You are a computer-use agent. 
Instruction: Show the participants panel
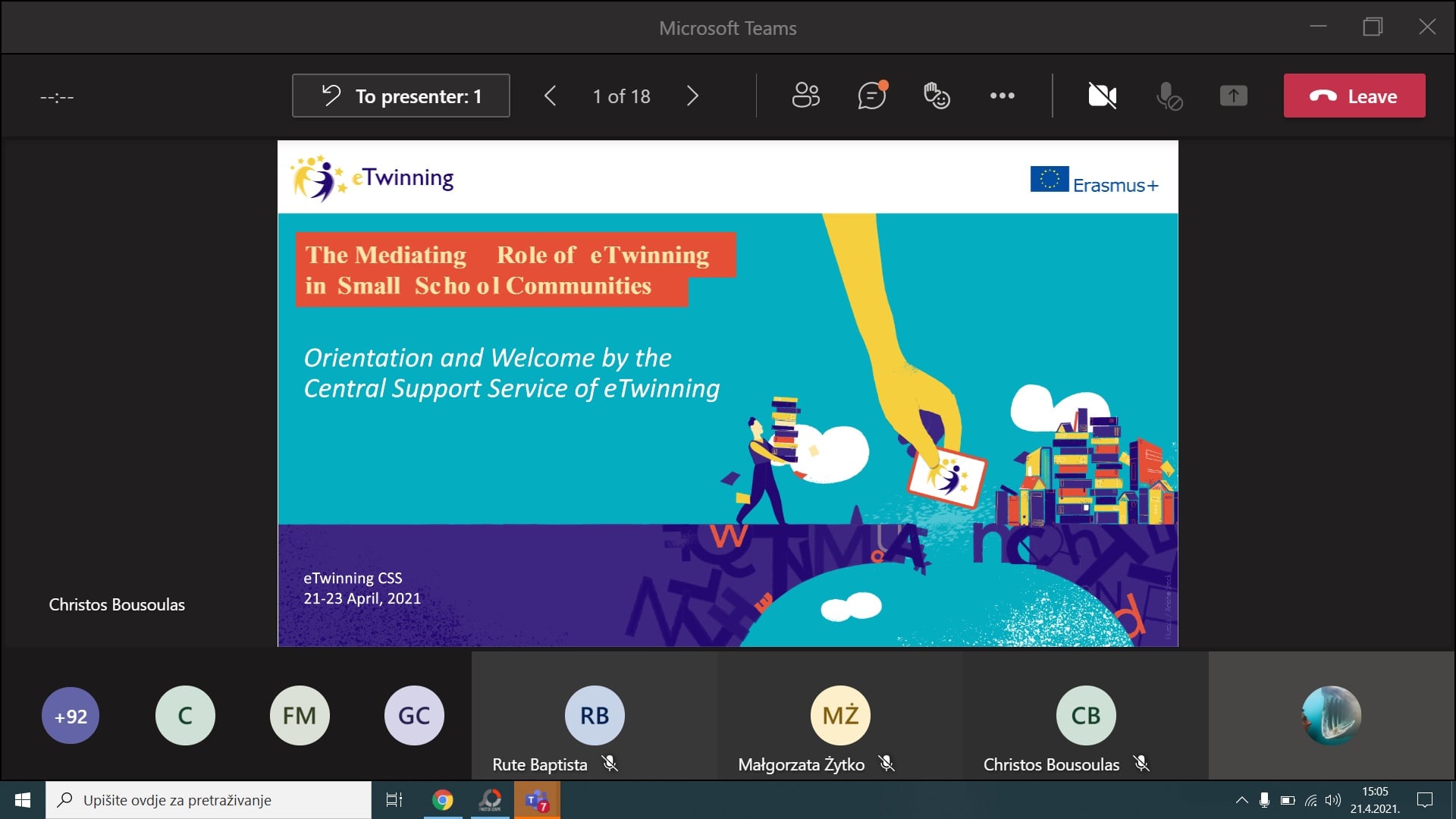click(805, 96)
